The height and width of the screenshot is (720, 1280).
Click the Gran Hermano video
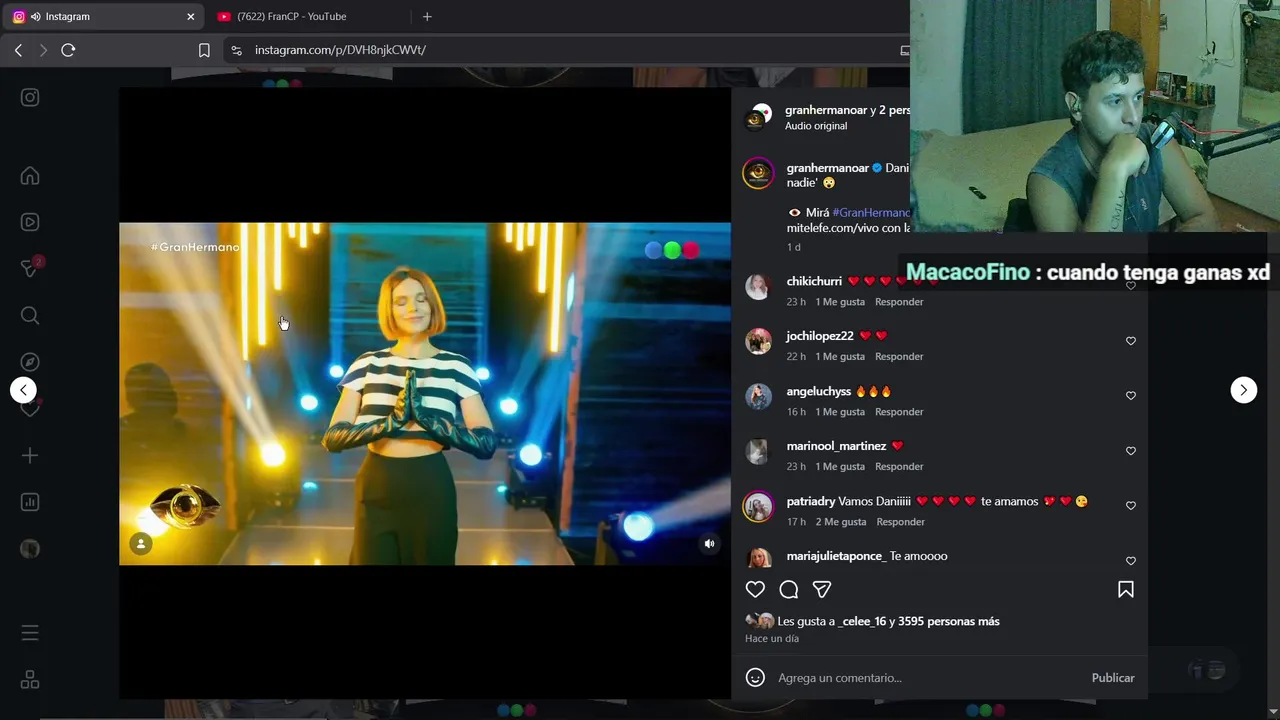pyautogui.click(x=425, y=393)
